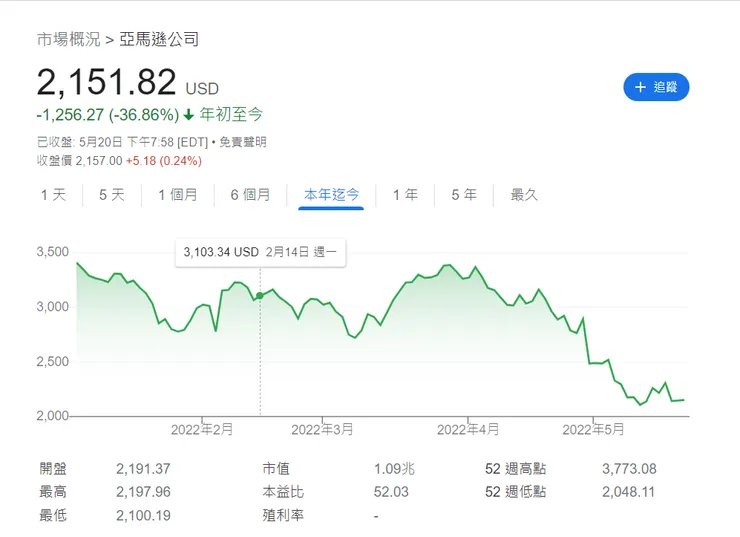Image resolution: width=740 pixels, height=537 pixels.
Task: Click the 3,000 y-axis label
Action: click(x=52, y=307)
